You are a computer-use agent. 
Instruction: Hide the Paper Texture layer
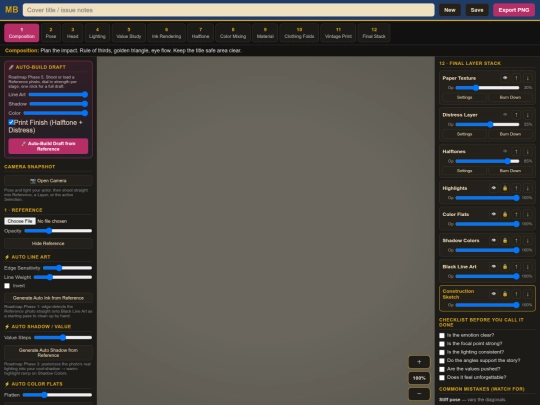click(x=505, y=78)
